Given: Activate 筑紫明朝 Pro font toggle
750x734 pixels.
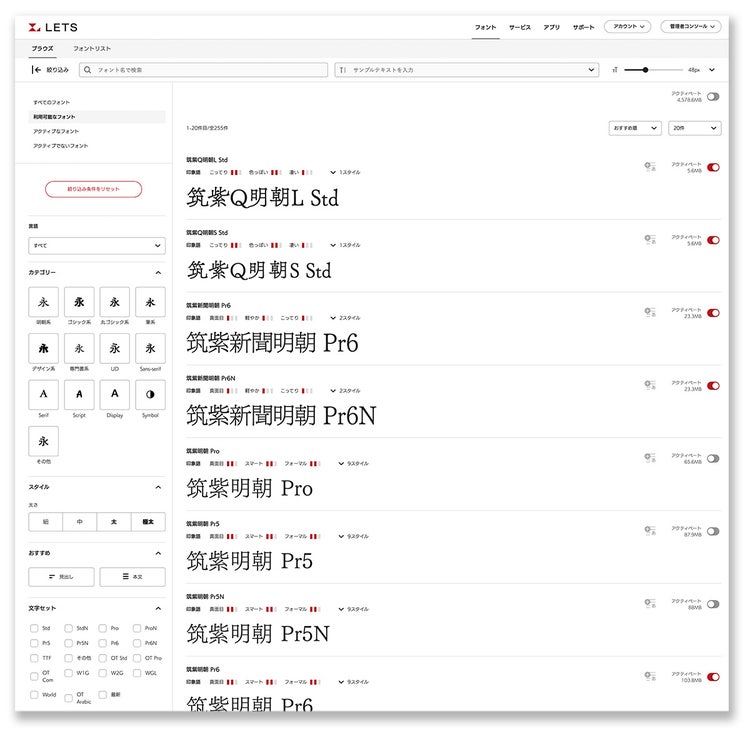Looking at the screenshot, I should pyautogui.click(x=713, y=459).
